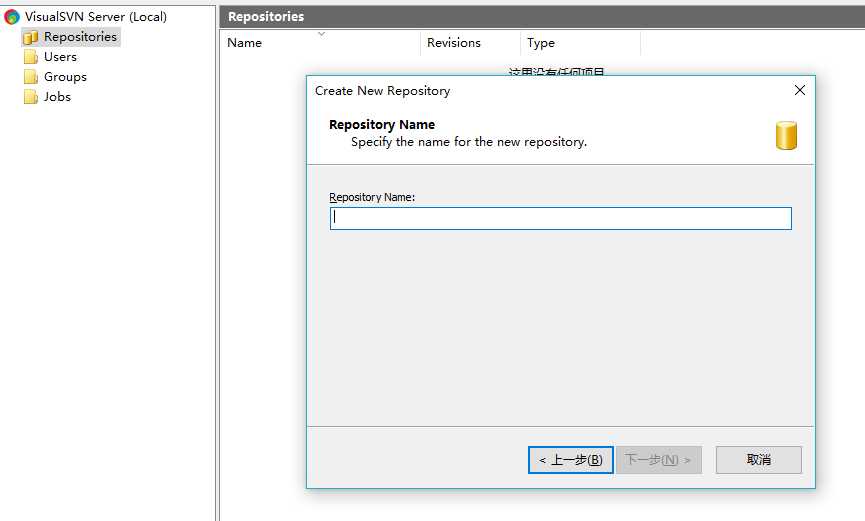Screen dimensions: 865x521
Task: Click the bold Repository Name heading
Action: (382, 125)
